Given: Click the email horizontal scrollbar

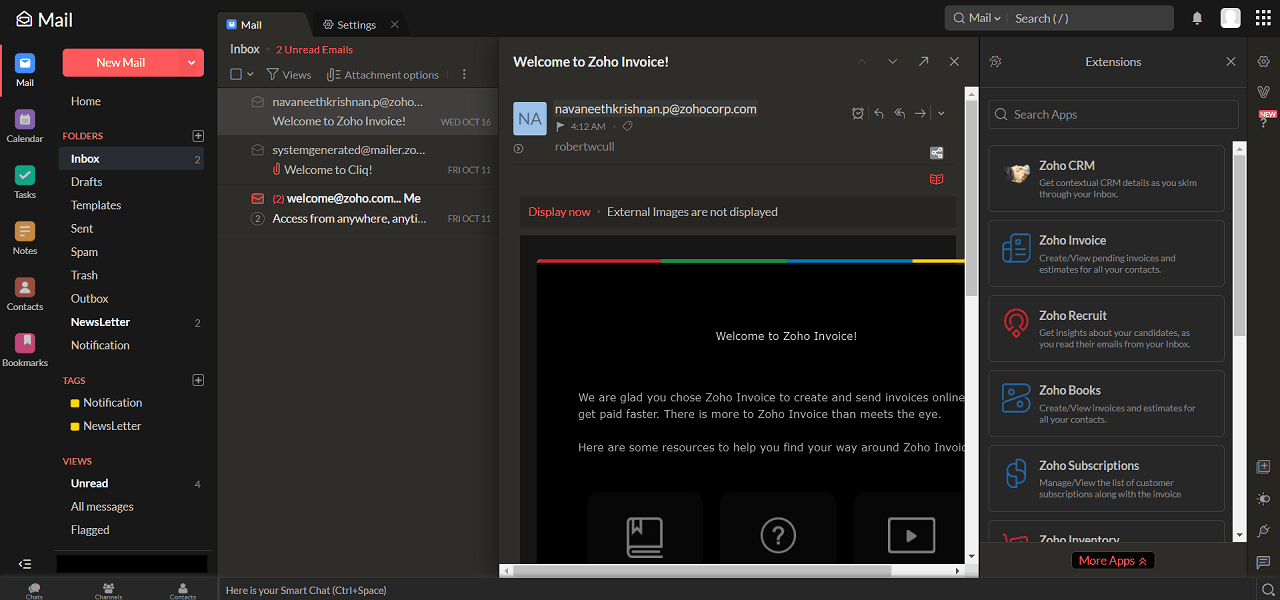Looking at the screenshot, I should pyautogui.click(x=702, y=571).
